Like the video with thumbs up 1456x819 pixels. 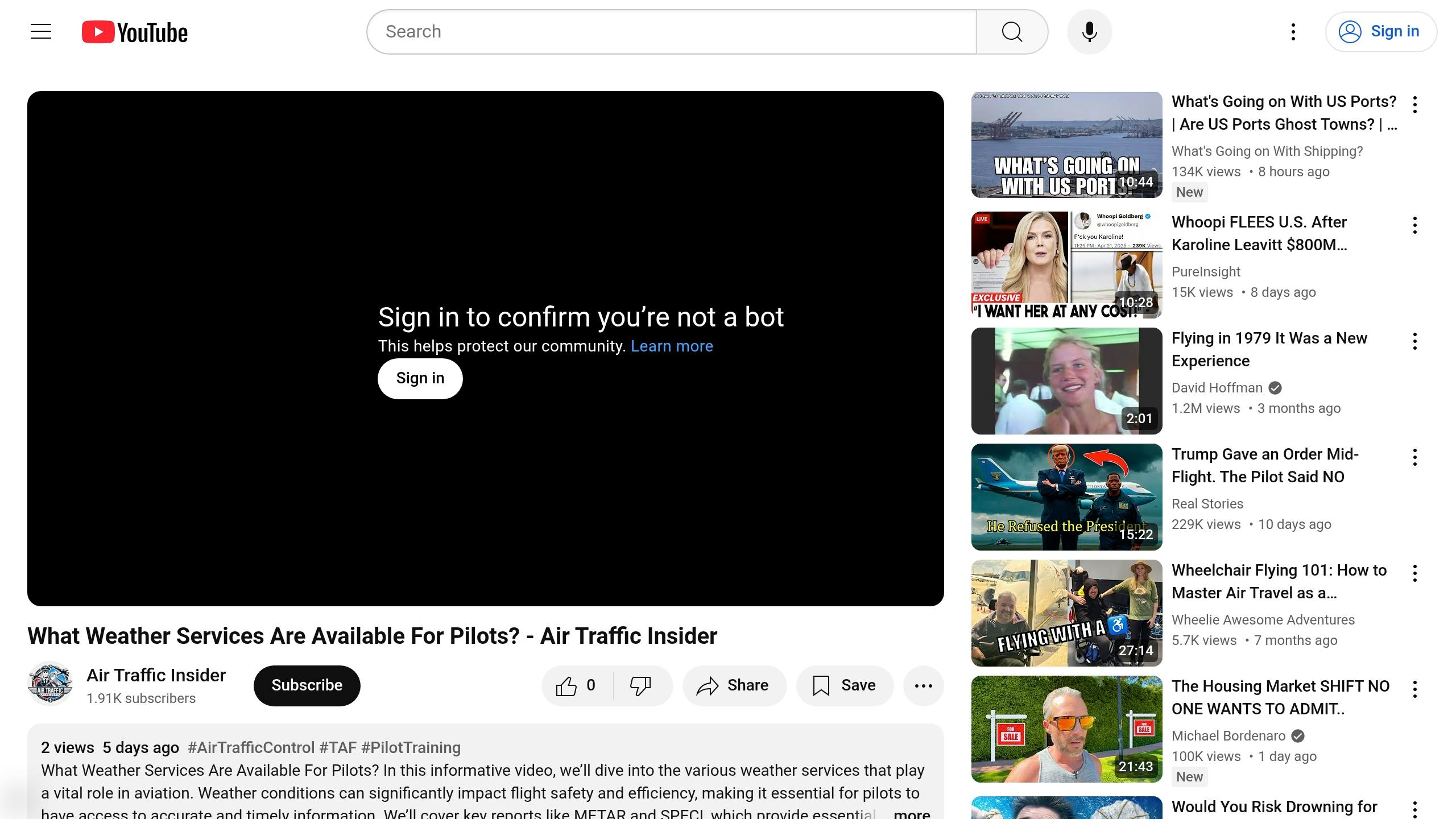[576, 686]
